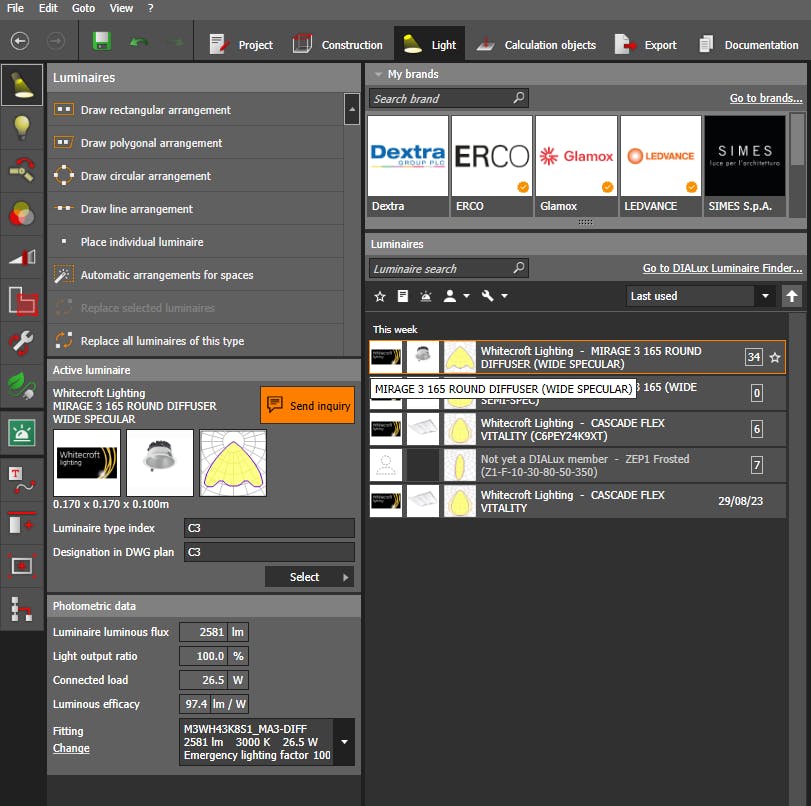Open the View menu
Viewport: 811px width, 806px height.
pos(121,8)
